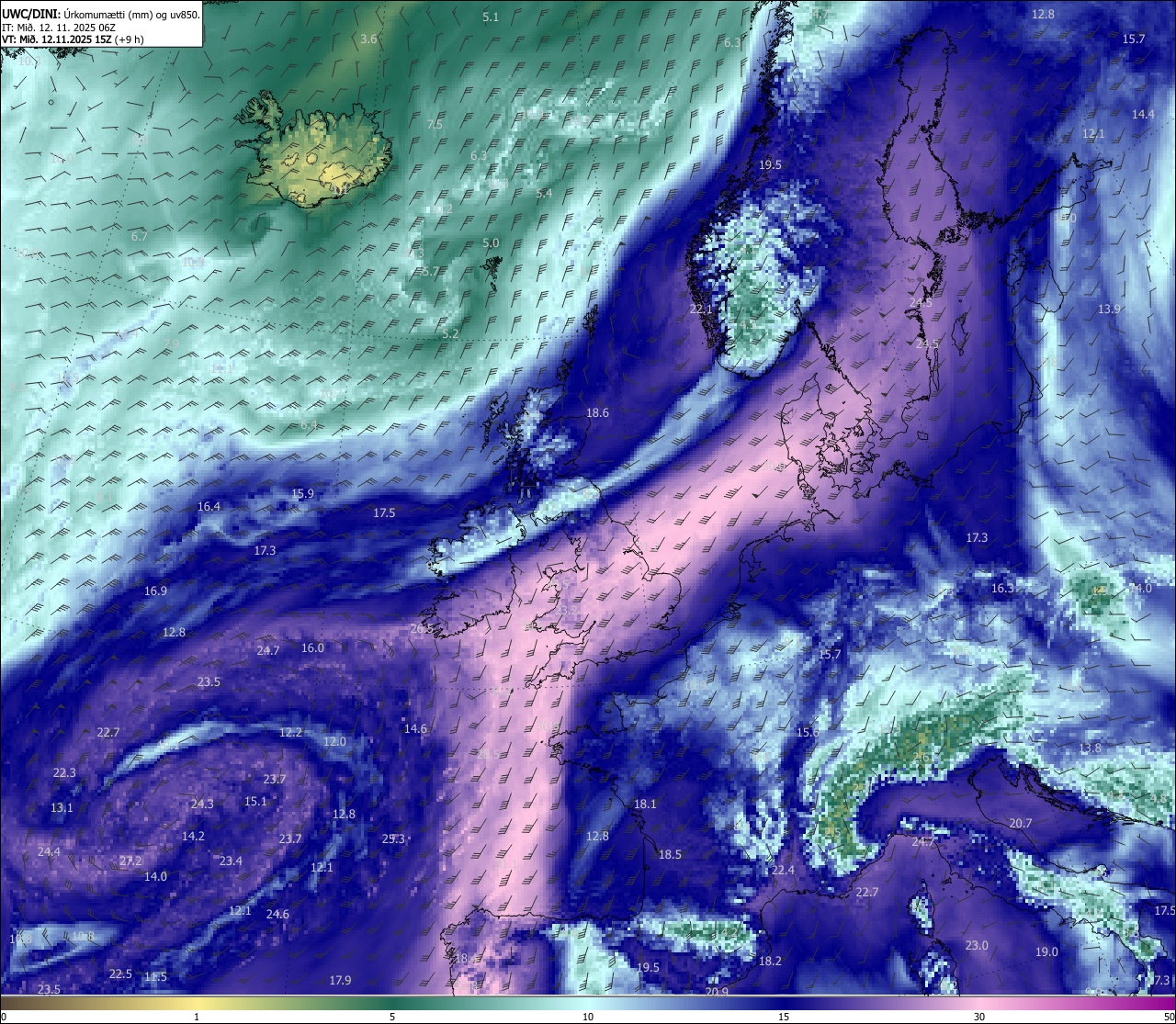Click the 13.9 value on the map
The image size is (1176, 1024).
[1109, 309]
